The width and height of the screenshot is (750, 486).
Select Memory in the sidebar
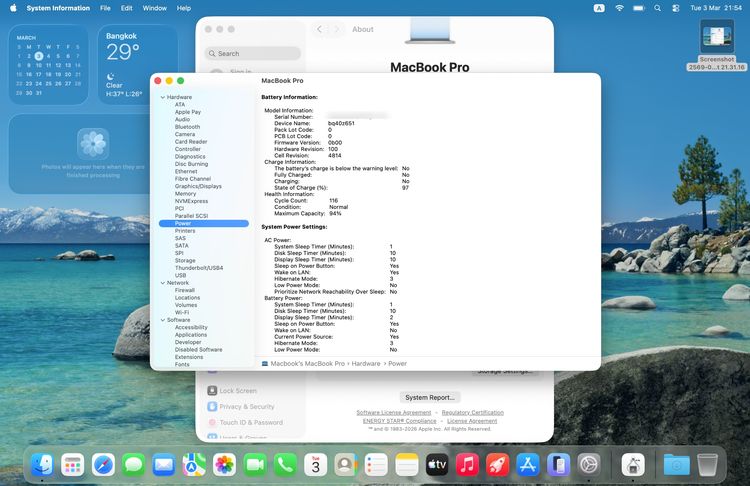click(186, 194)
